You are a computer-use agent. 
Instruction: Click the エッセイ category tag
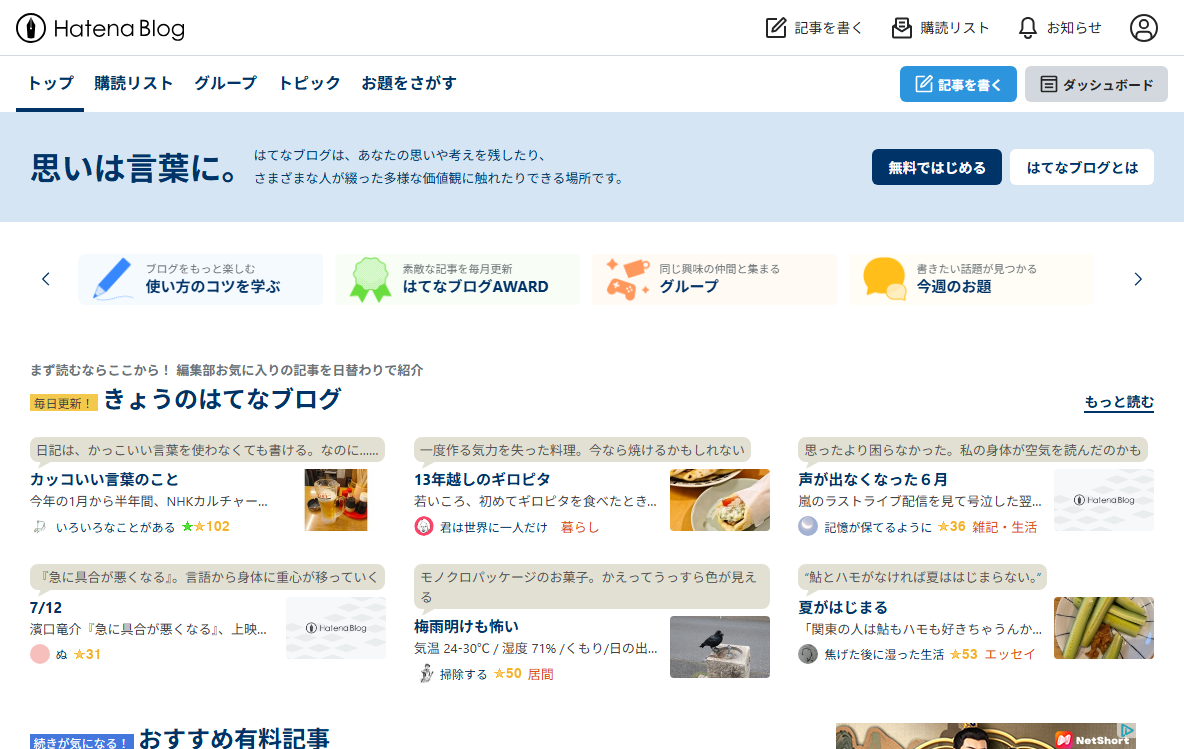click(x=1010, y=654)
